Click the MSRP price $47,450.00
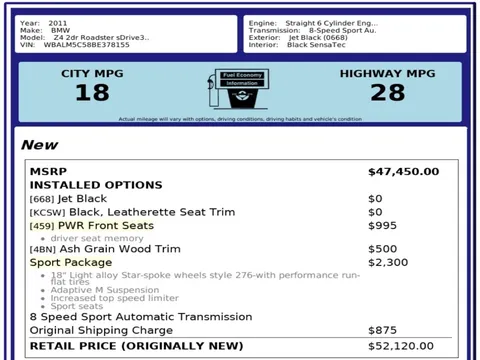The width and height of the screenshot is (480, 360). tap(403, 172)
